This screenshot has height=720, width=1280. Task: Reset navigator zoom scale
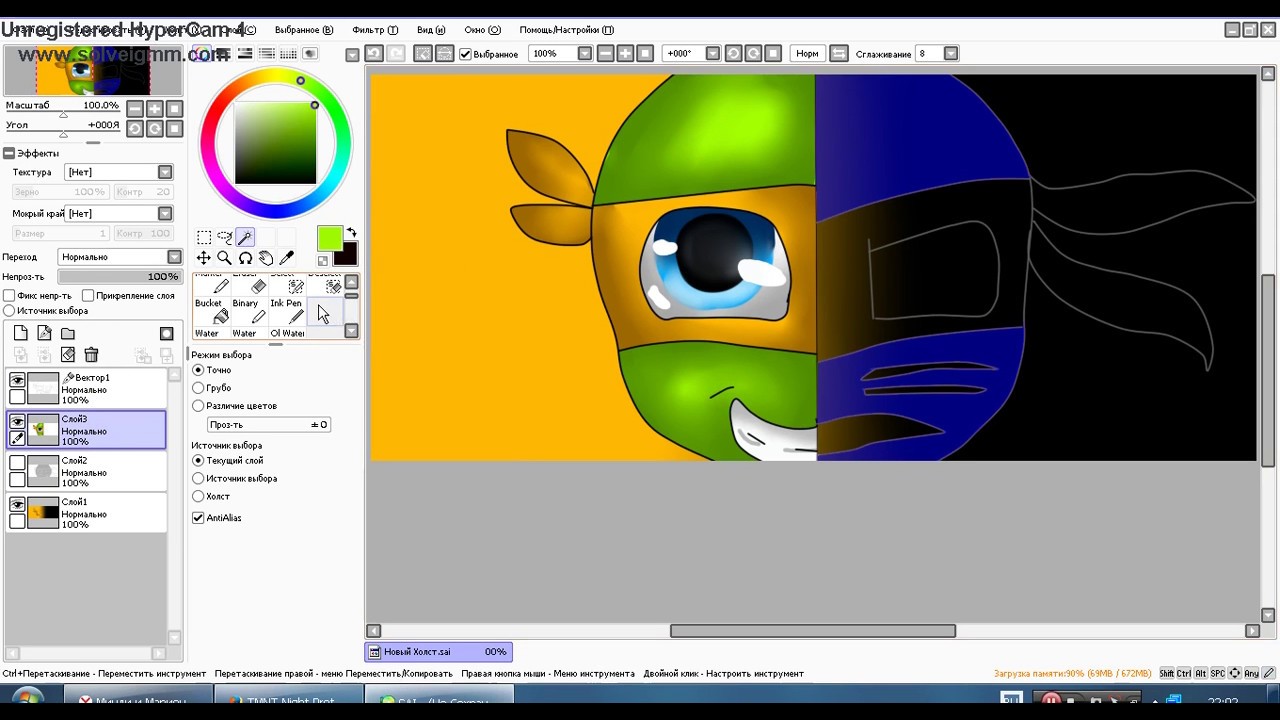(175, 108)
